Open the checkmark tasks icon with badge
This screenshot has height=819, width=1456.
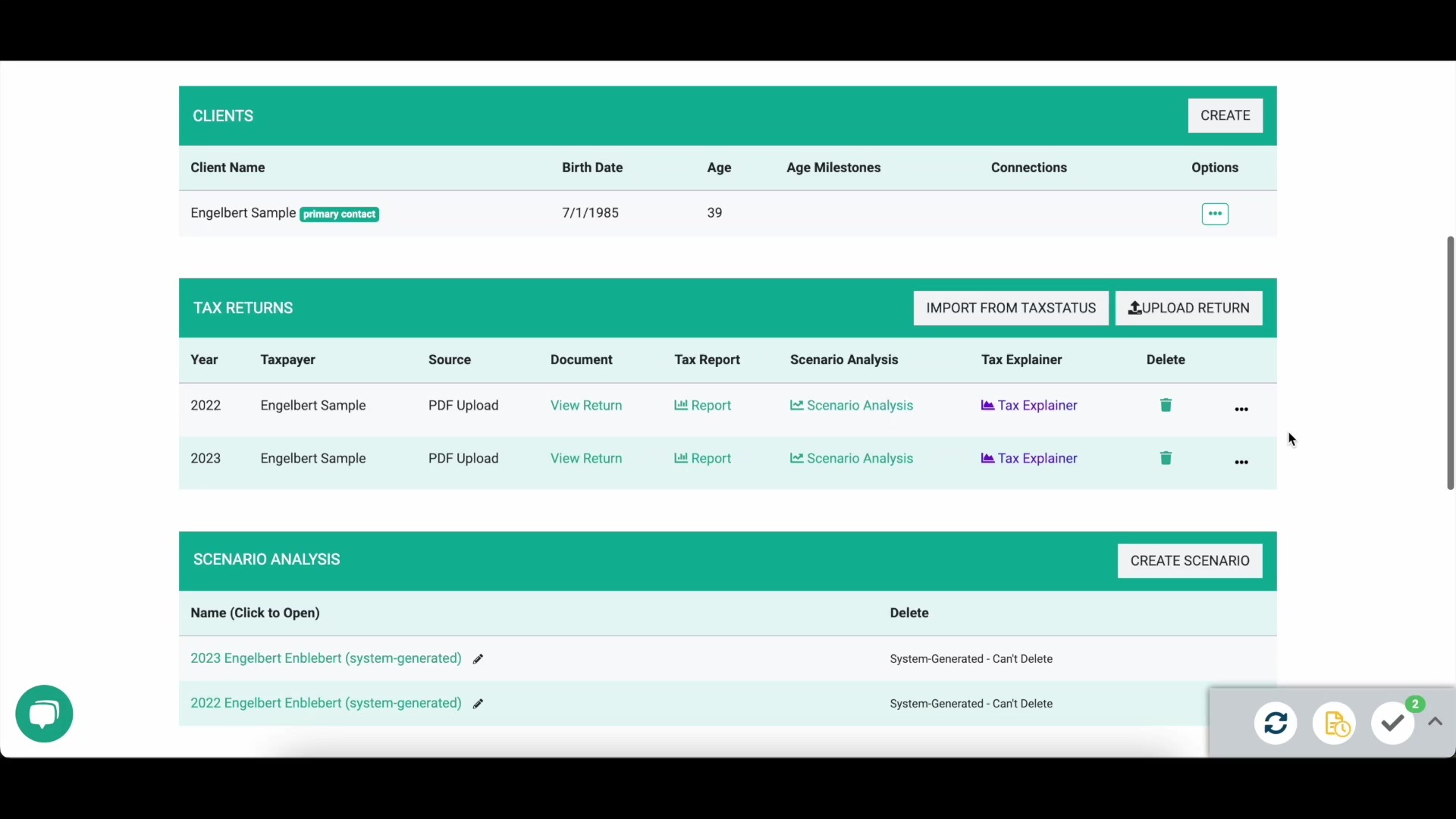pyautogui.click(x=1393, y=723)
